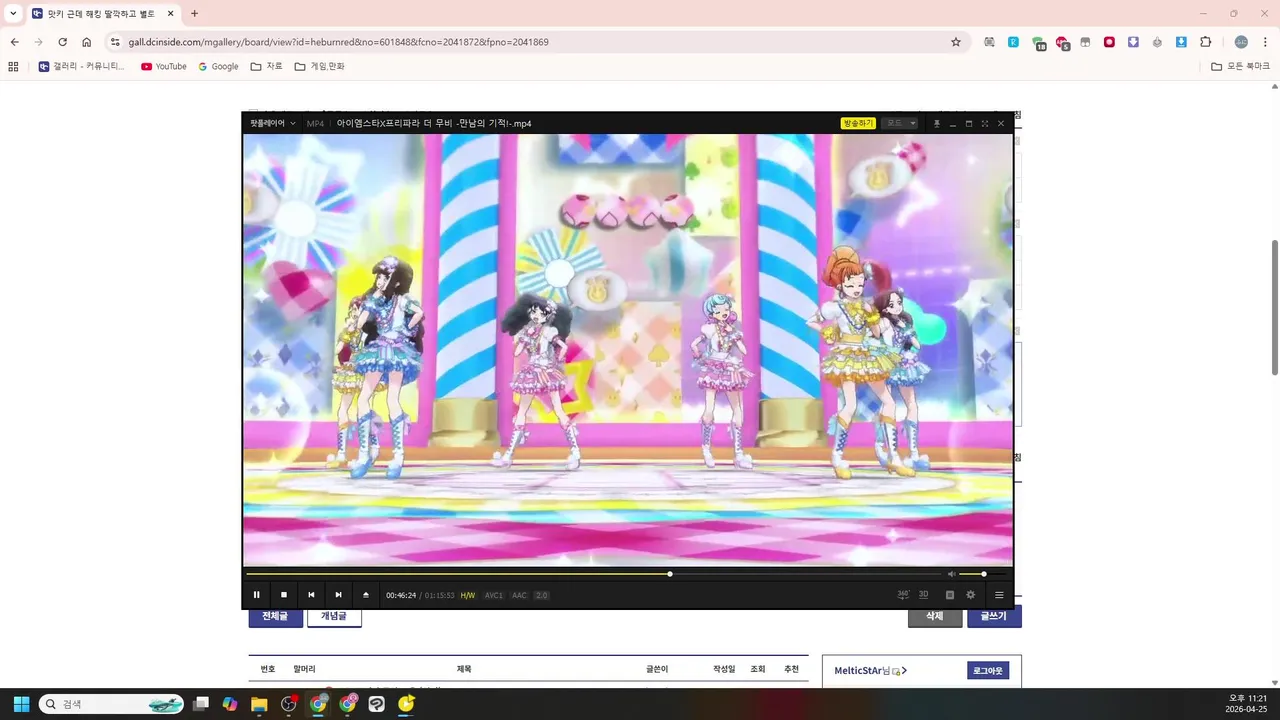Click the gray 삭제 button

935,617
